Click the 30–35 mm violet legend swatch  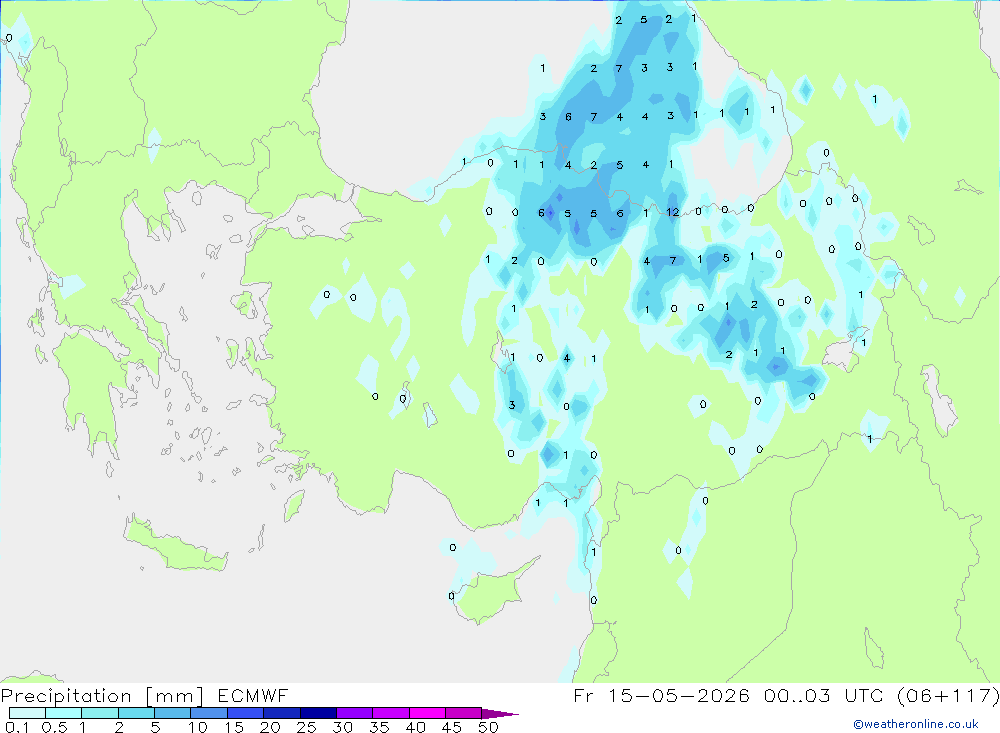tap(355, 713)
